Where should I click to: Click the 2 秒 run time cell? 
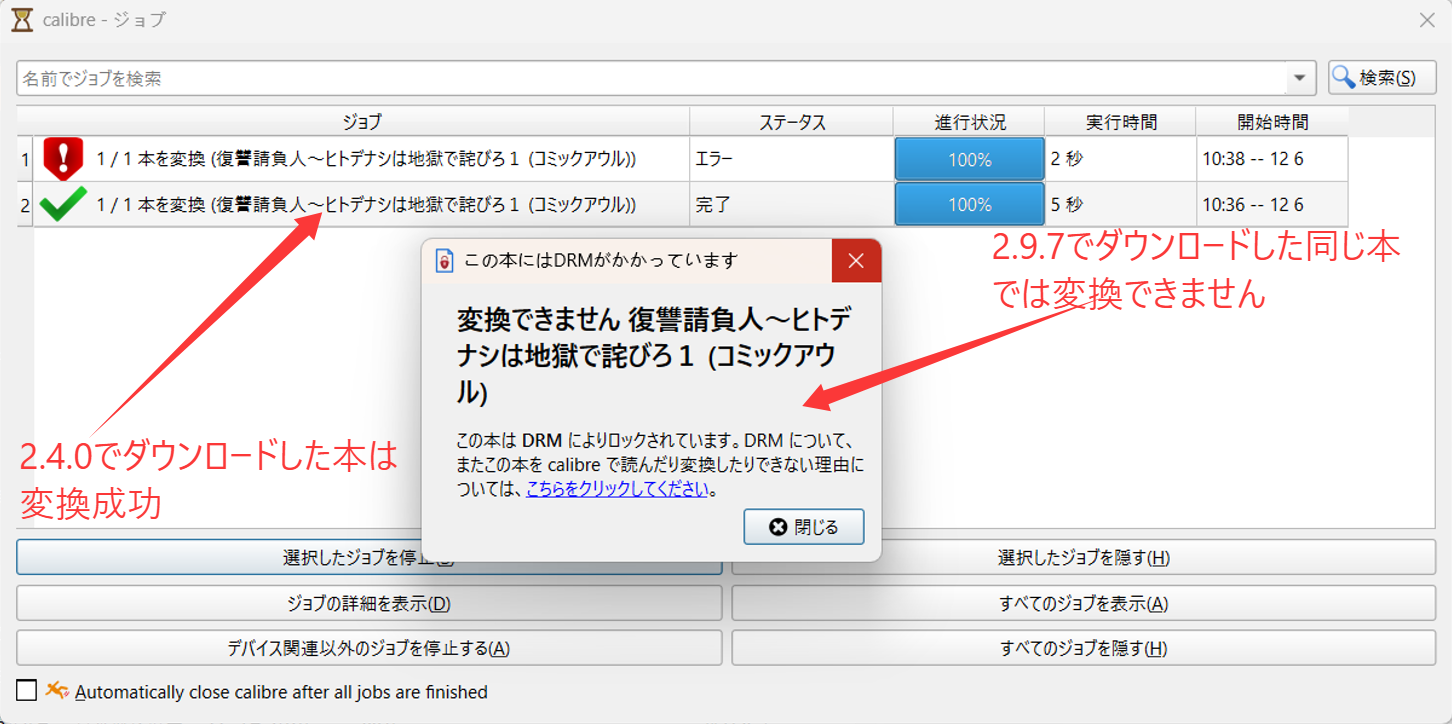tap(1121, 159)
